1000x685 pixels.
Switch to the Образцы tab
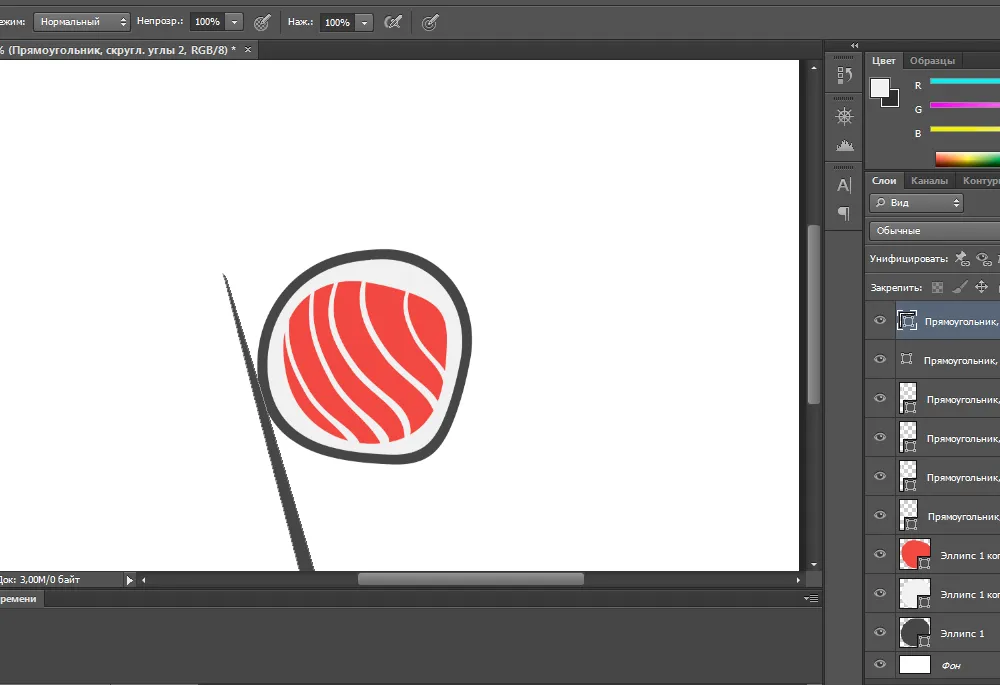click(932, 61)
